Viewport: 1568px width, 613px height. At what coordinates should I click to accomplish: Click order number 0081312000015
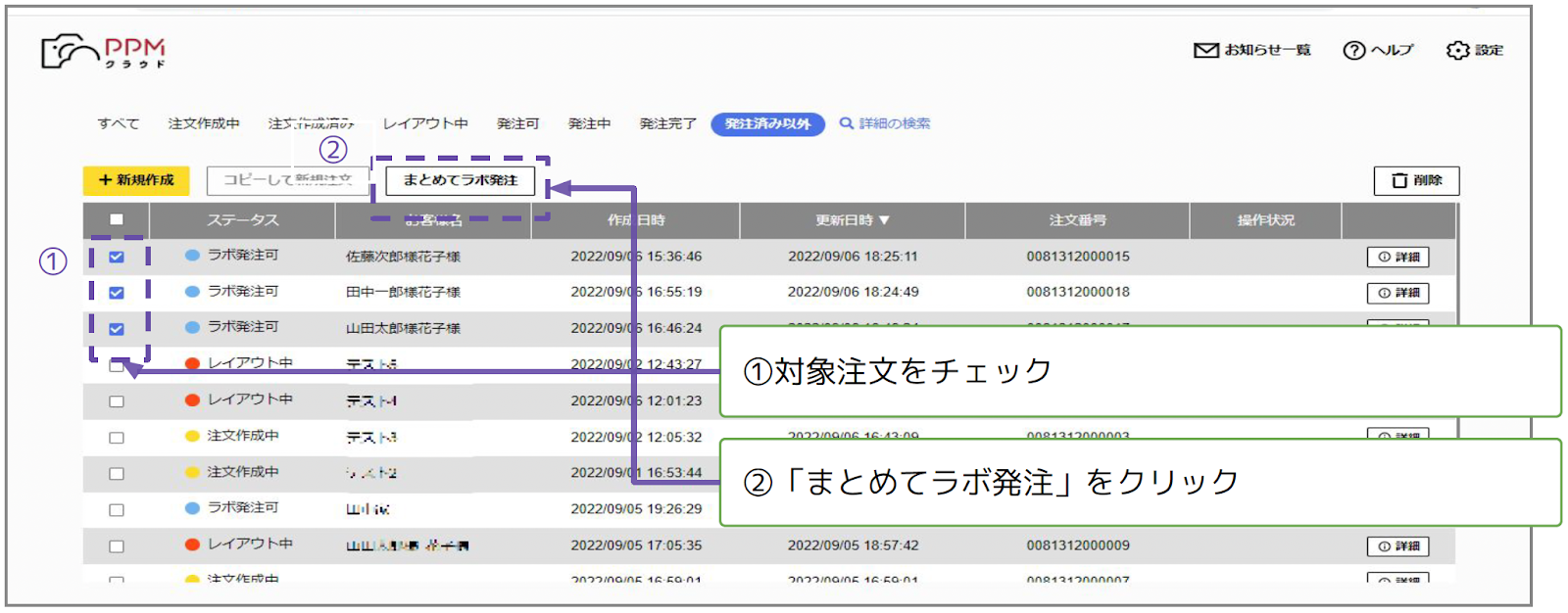click(1078, 257)
